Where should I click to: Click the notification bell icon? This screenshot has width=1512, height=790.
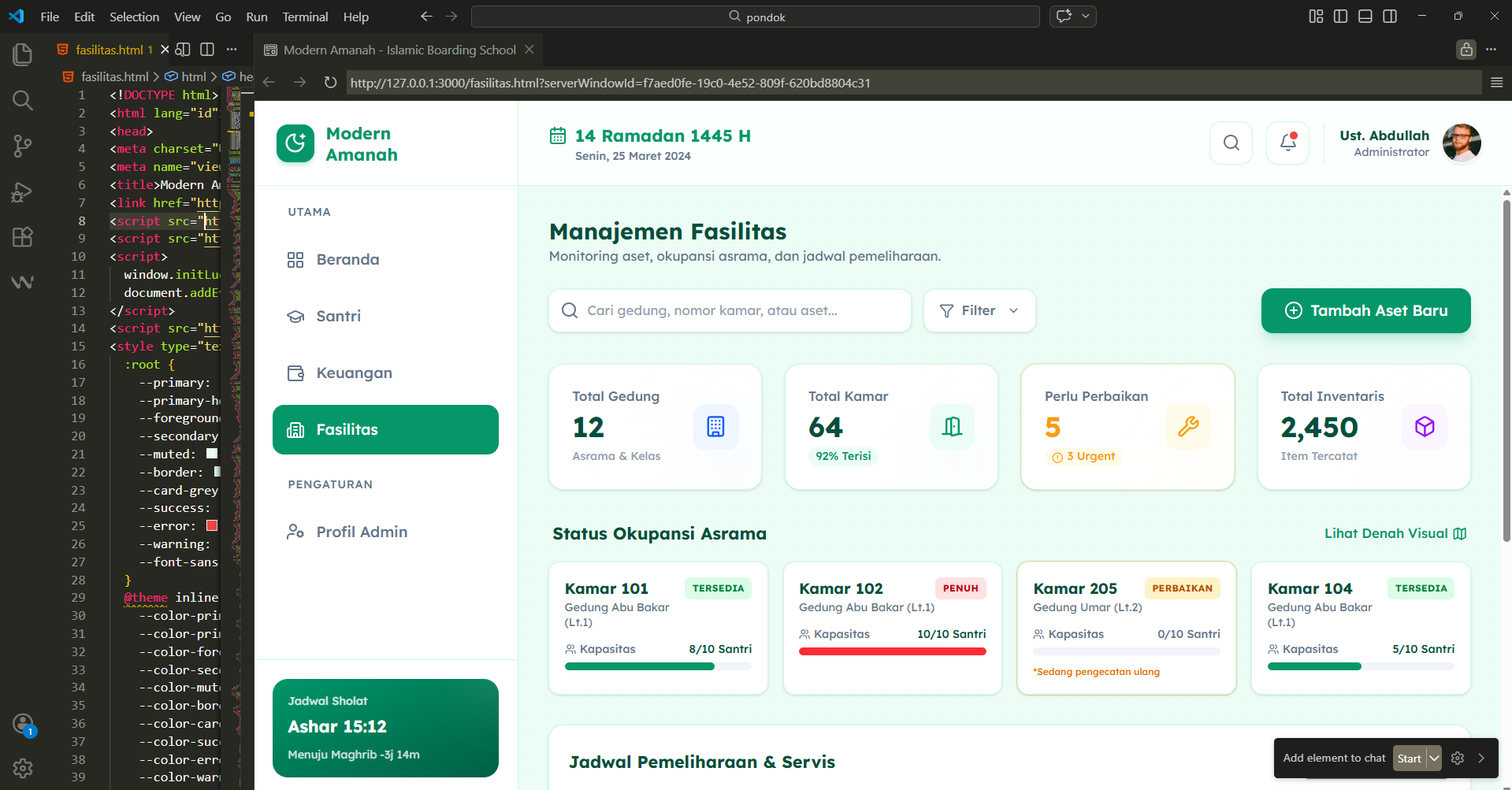1287,143
